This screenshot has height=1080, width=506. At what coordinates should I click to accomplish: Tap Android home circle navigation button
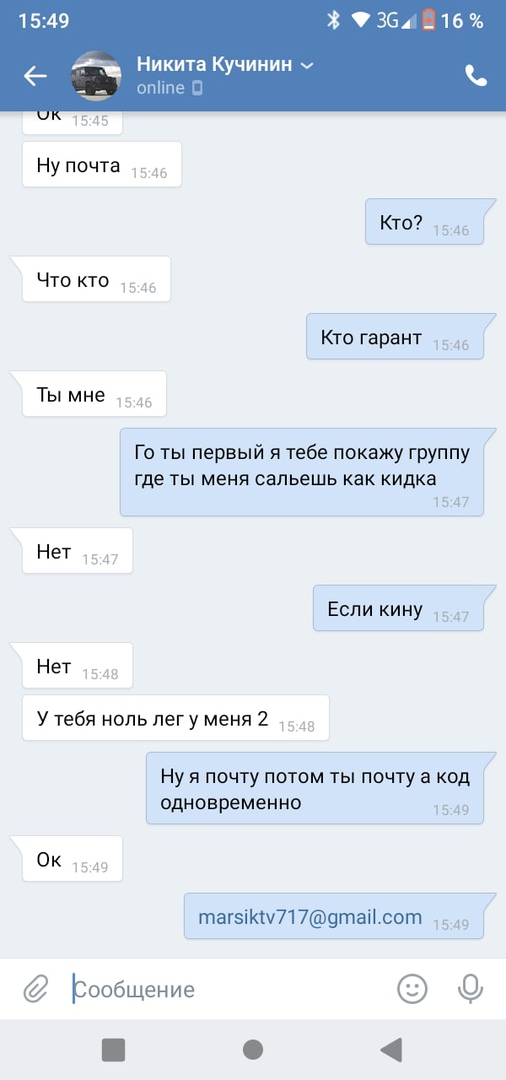pos(253,1050)
